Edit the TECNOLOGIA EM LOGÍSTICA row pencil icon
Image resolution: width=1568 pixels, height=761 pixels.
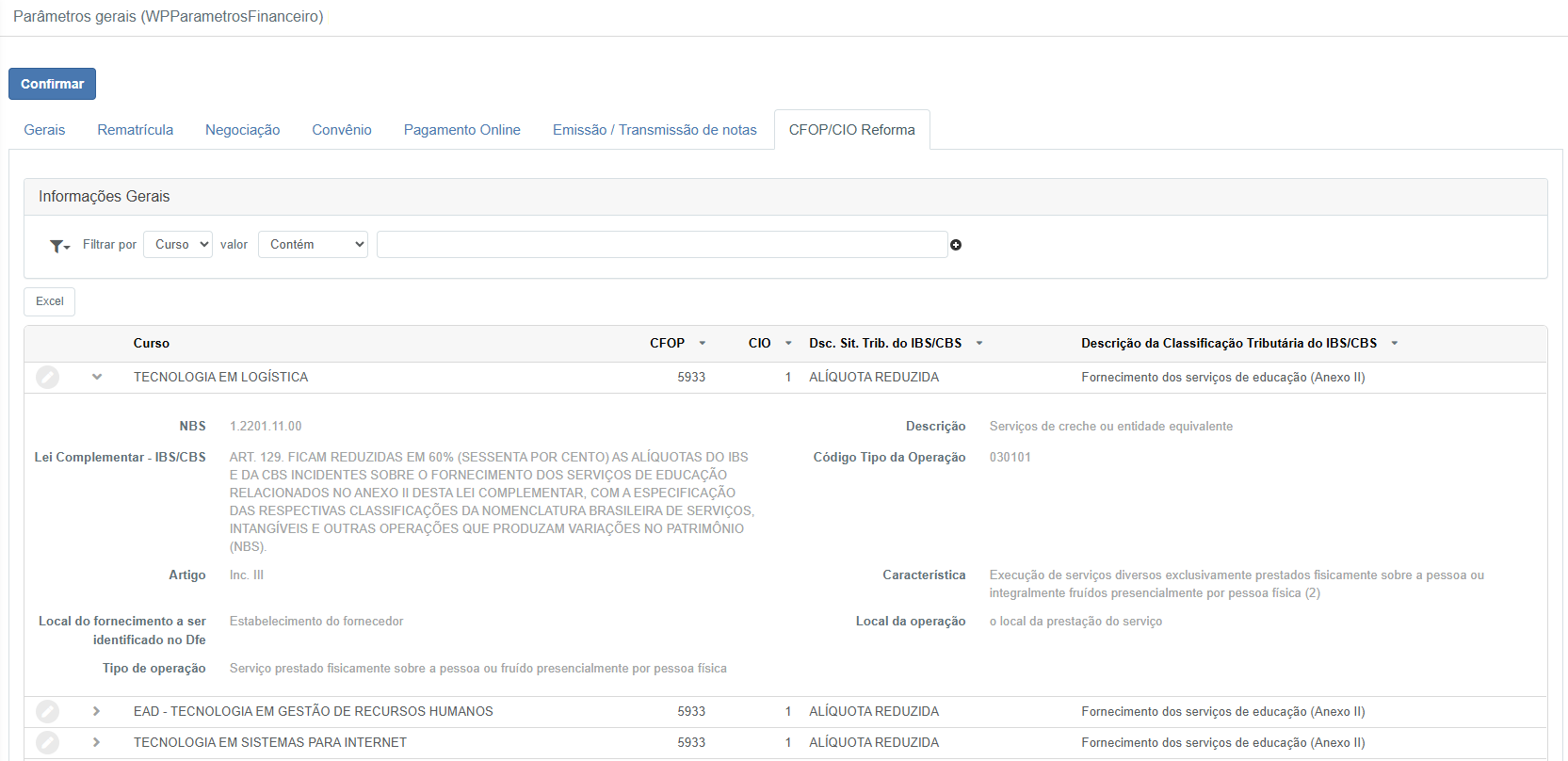coord(48,378)
